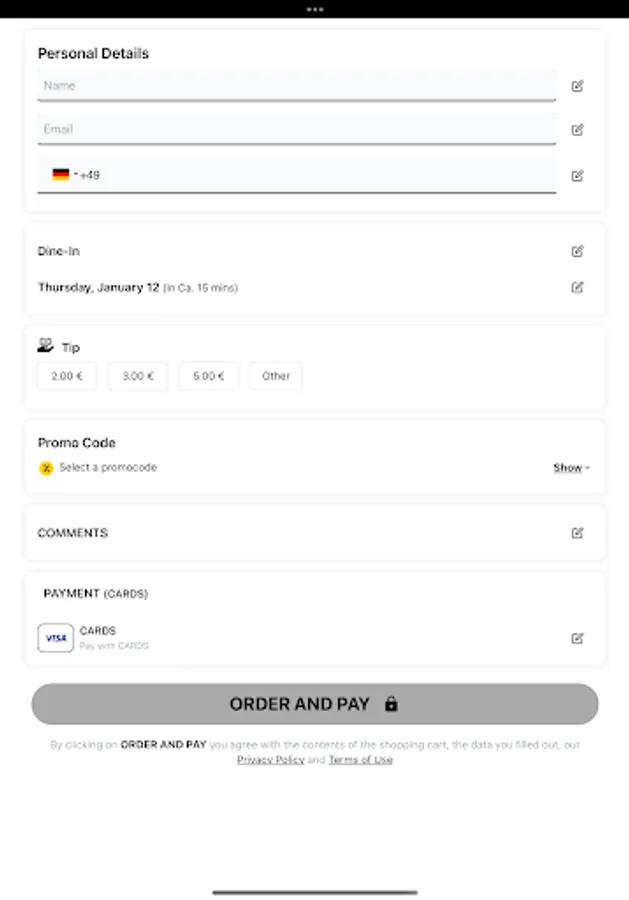Open the Terms of Use link

(x=360, y=759)
